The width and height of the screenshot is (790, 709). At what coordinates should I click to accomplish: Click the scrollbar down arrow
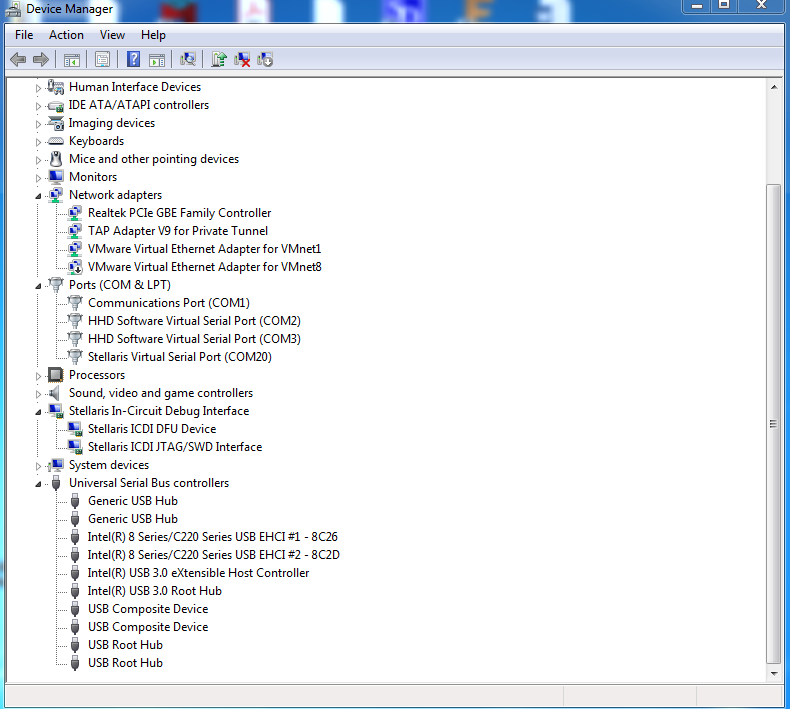point(774,673)
